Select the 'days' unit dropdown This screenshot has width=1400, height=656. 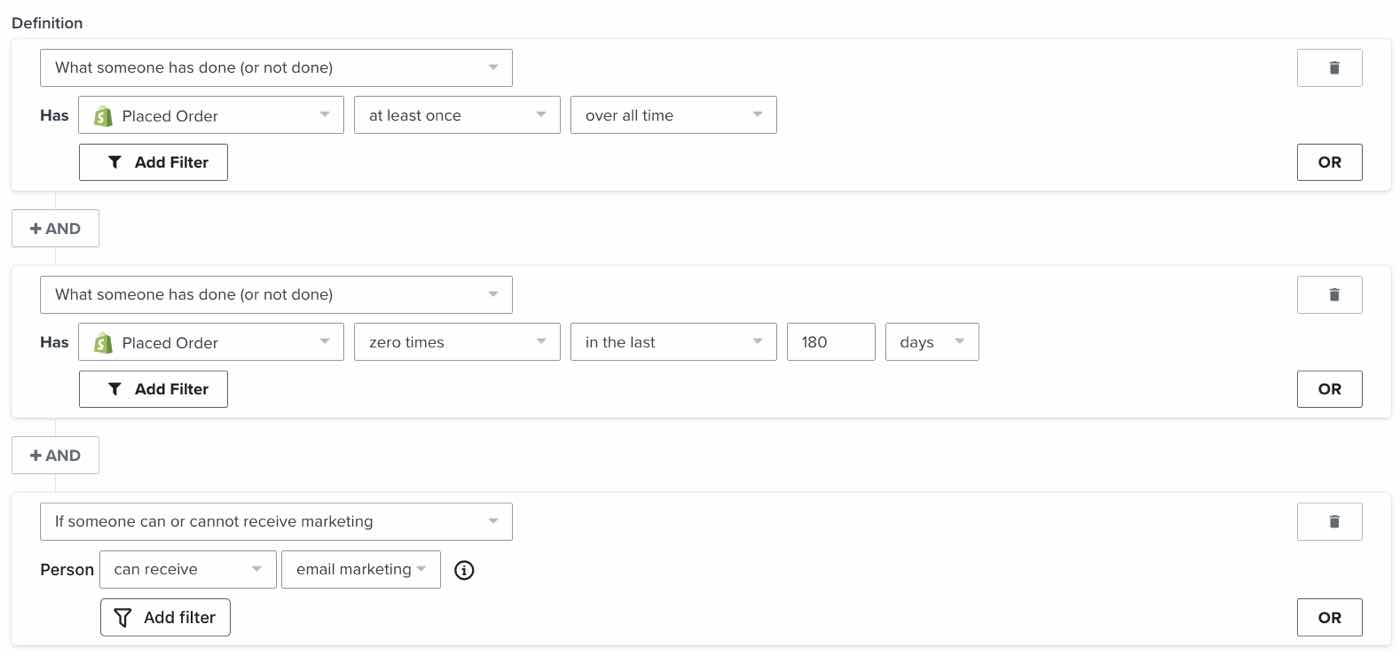click(x=931, y=343)
